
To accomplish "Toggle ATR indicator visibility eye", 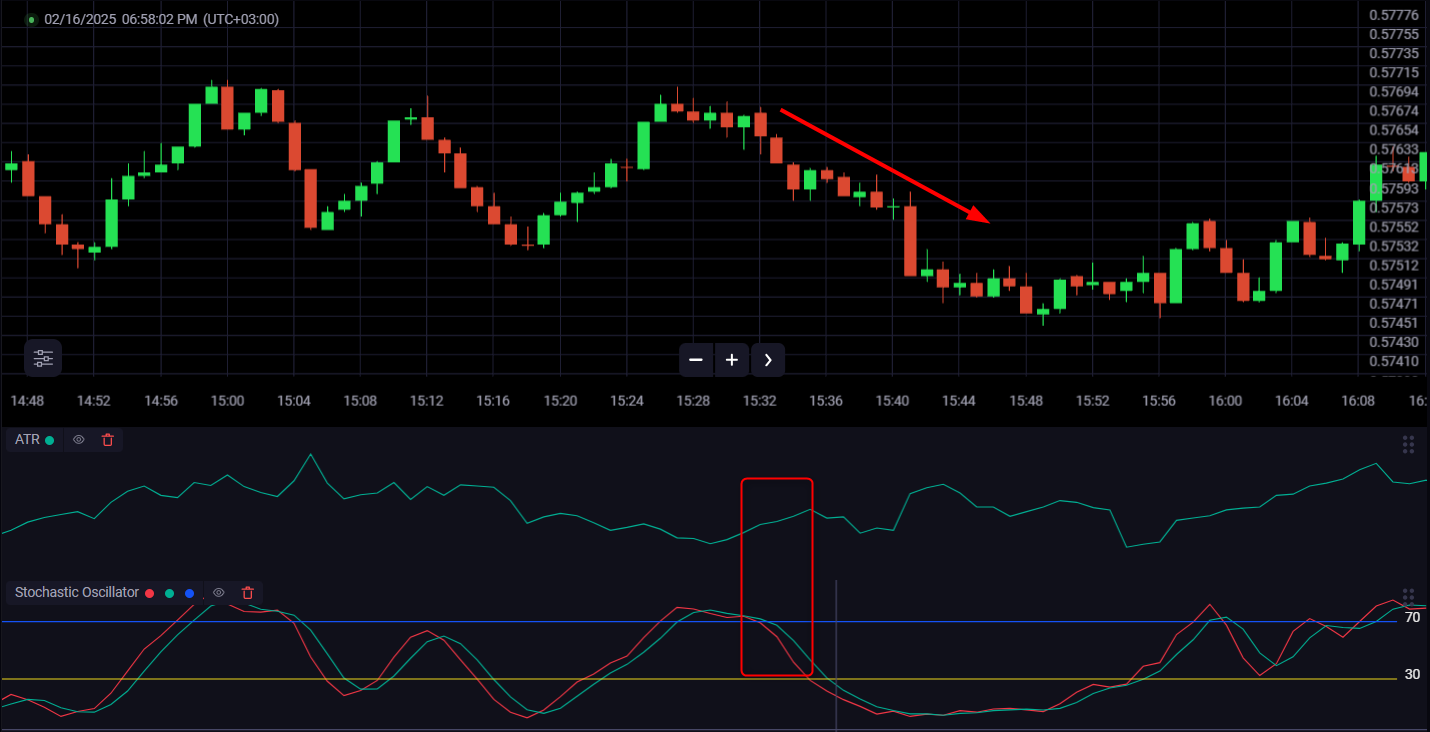I will [x=79, y=439].
